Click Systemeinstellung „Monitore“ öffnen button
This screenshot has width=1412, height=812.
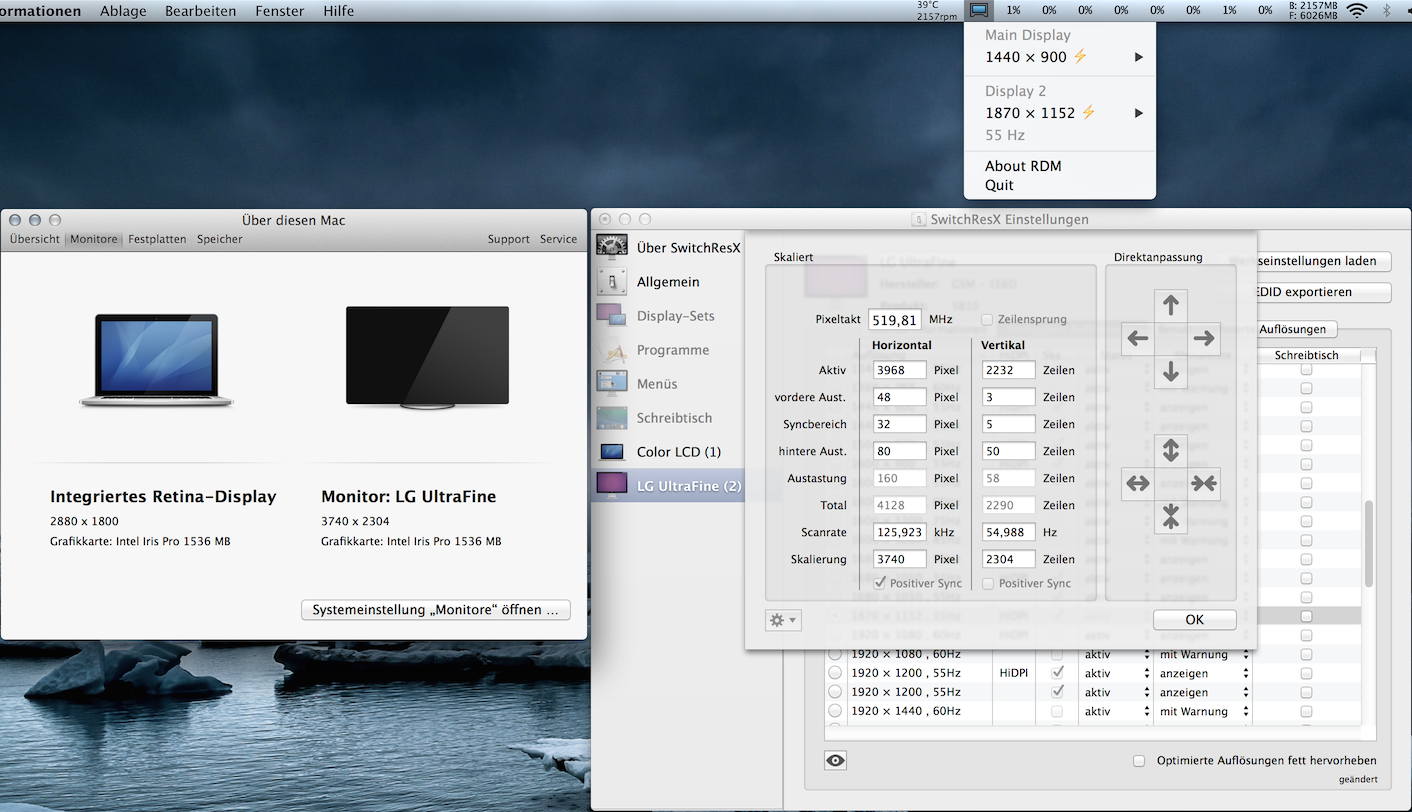click(436, 610)
